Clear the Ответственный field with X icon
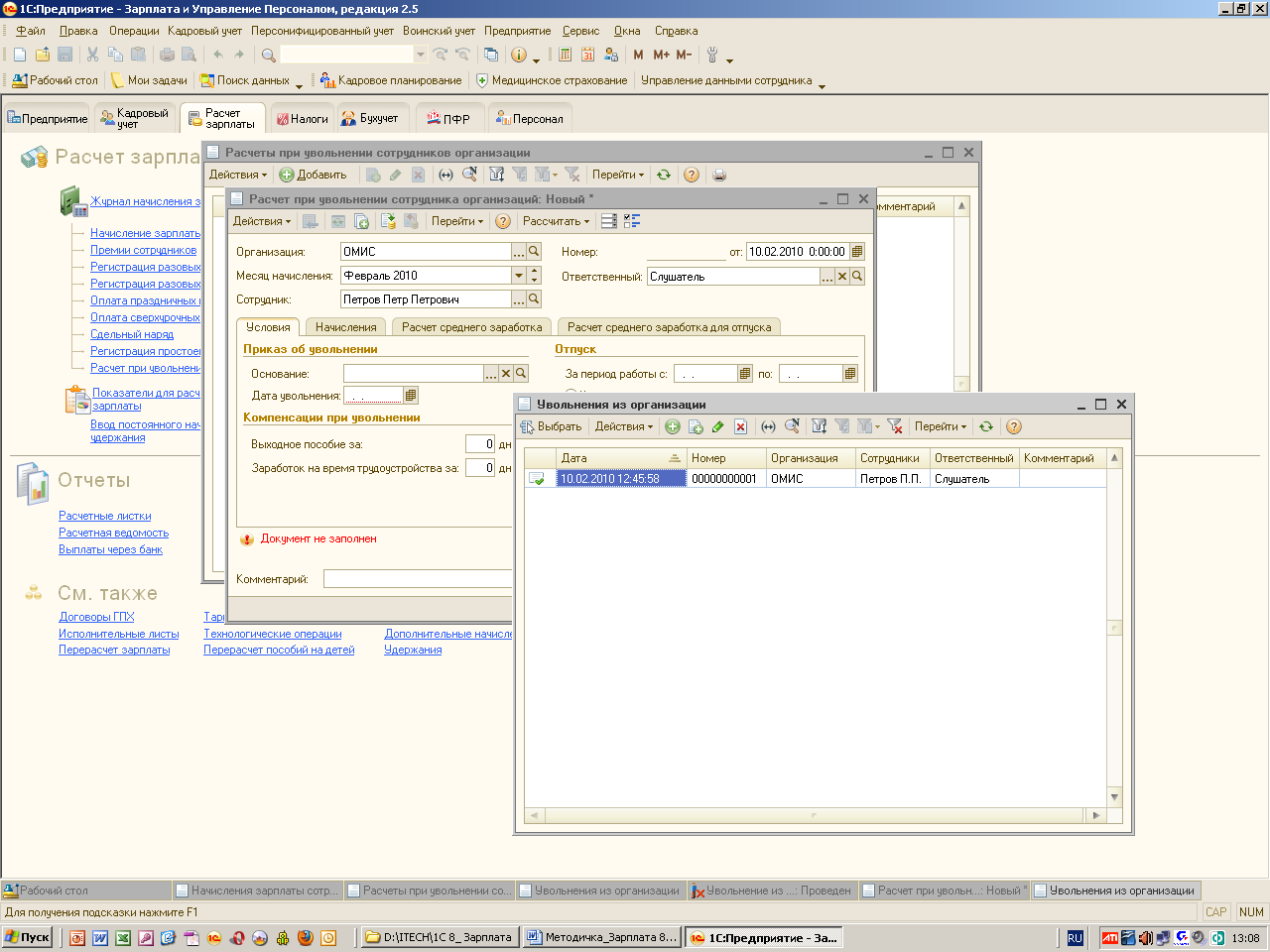This screenshot has width=1270, height=952. [x=842, y=277]
